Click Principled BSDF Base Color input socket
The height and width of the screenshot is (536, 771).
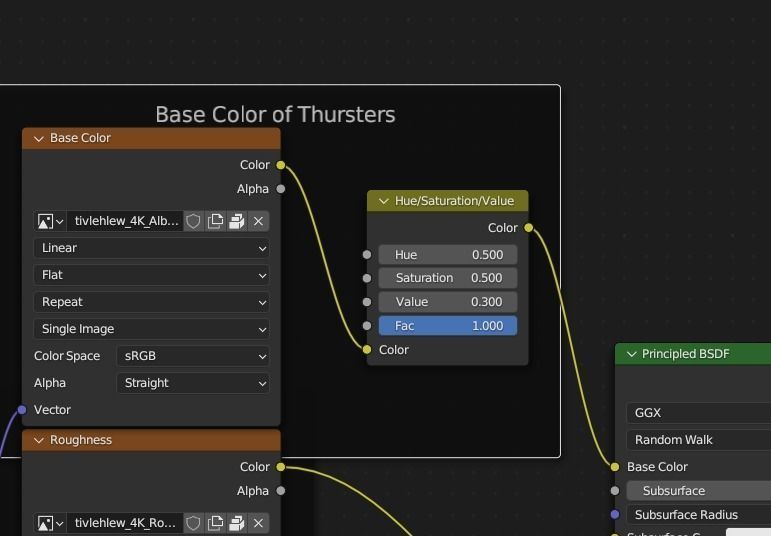click(x=615, y=467)
